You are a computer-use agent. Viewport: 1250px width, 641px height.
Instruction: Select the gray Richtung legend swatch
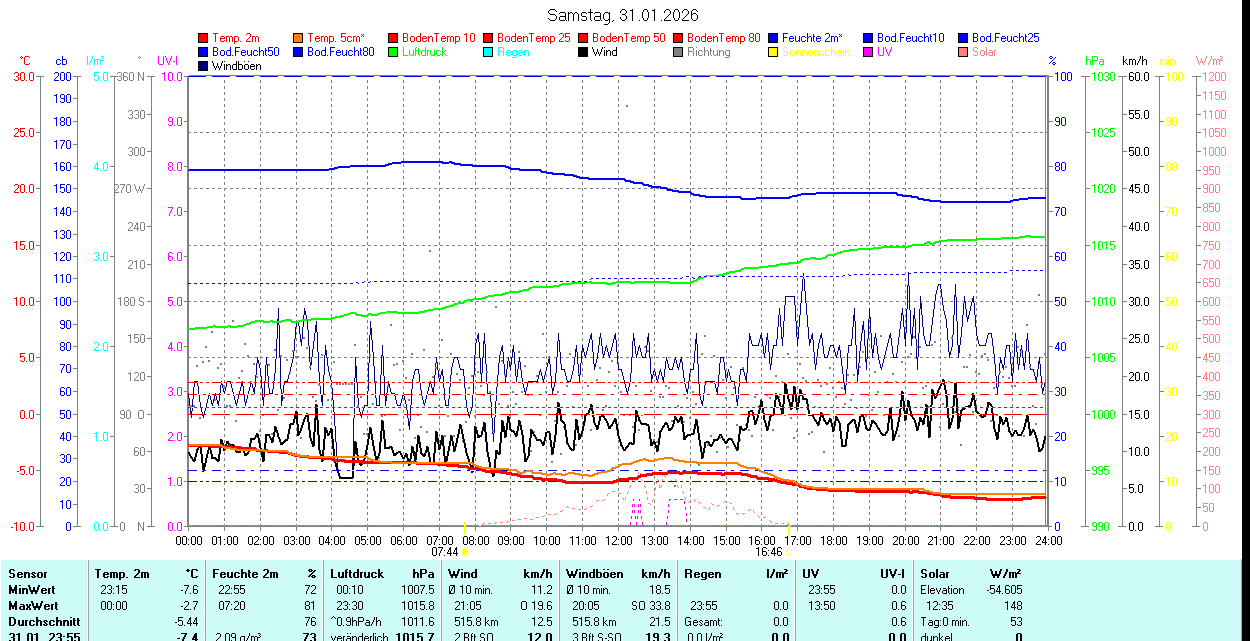pyautogui.click(x=679, y=52)
